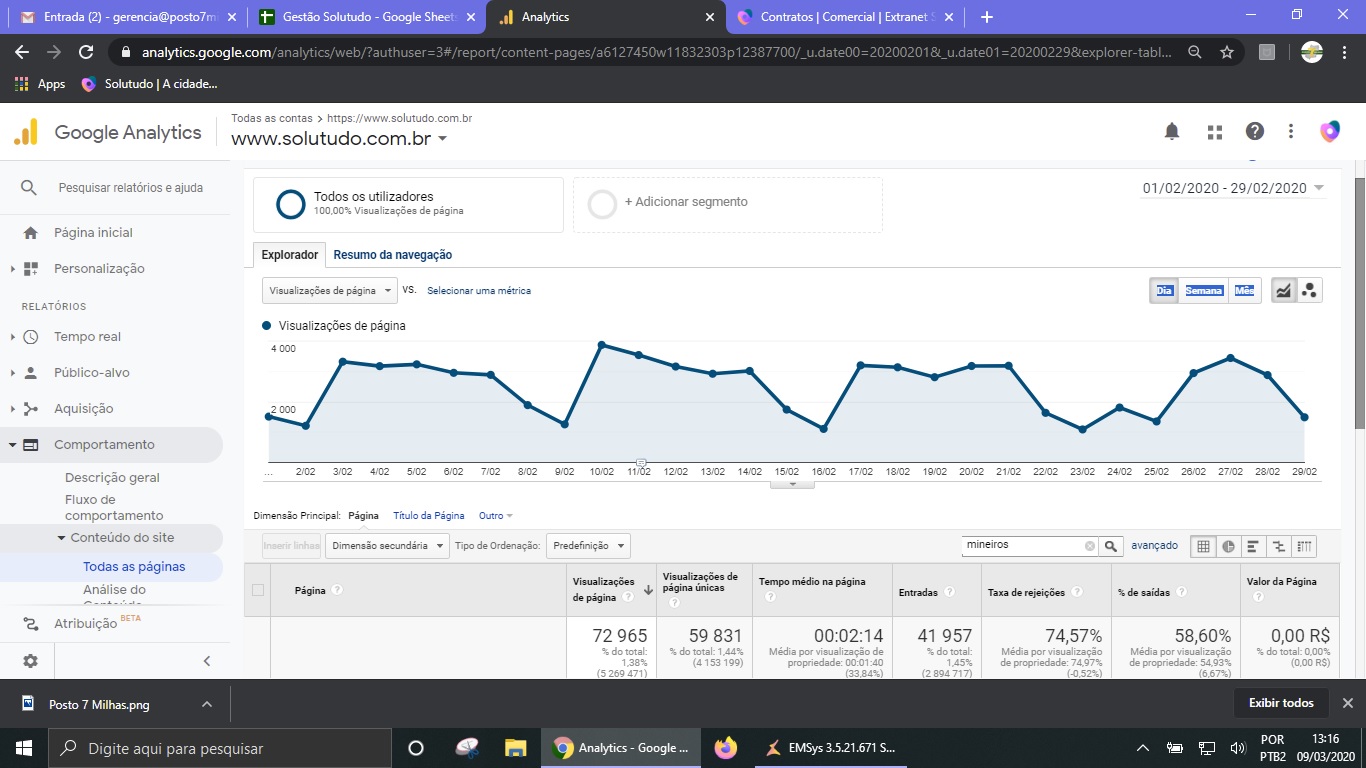Screen dimensions: 1366x768
Task: Switch table to pie chart percentage view
Action: click(1228, 546)
